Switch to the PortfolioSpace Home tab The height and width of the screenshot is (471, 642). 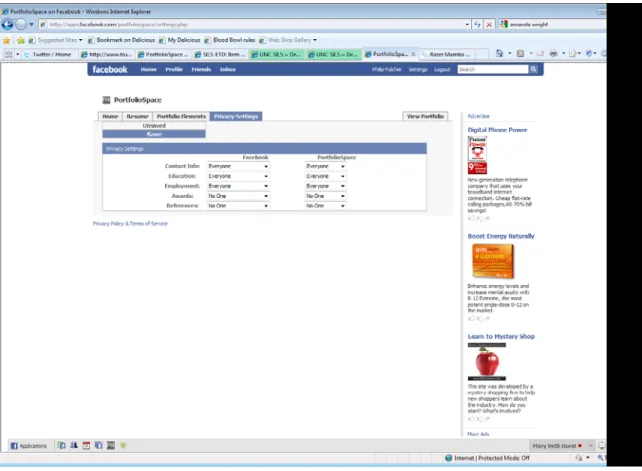110,116
